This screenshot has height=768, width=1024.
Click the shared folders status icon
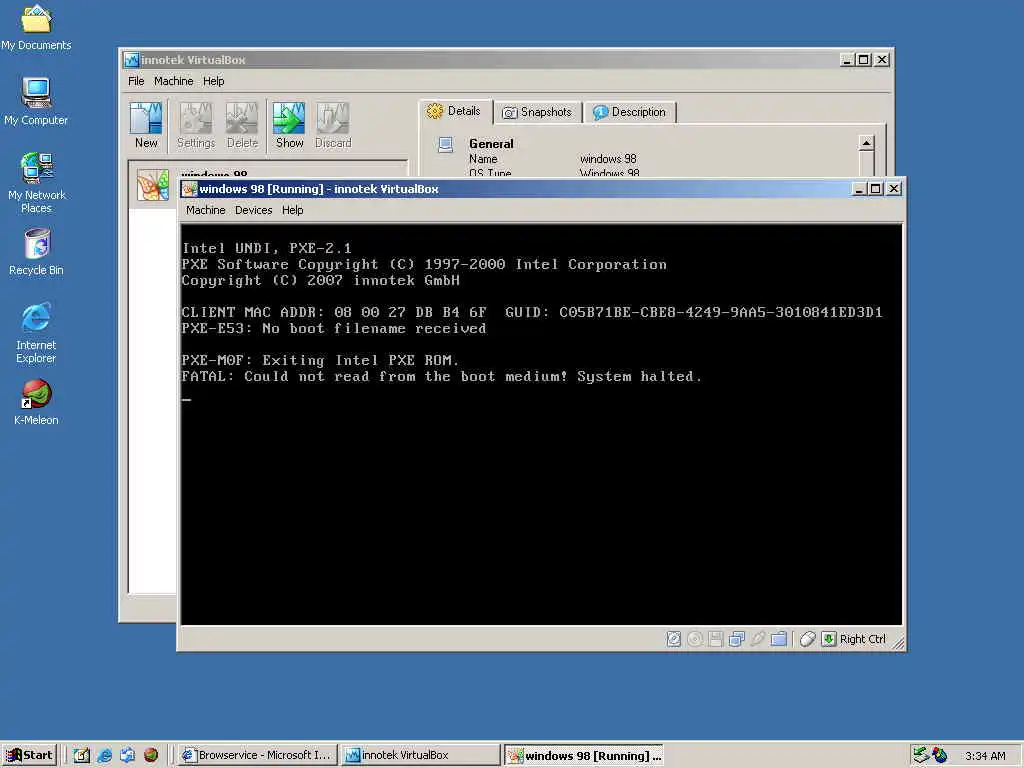[778, 639]
